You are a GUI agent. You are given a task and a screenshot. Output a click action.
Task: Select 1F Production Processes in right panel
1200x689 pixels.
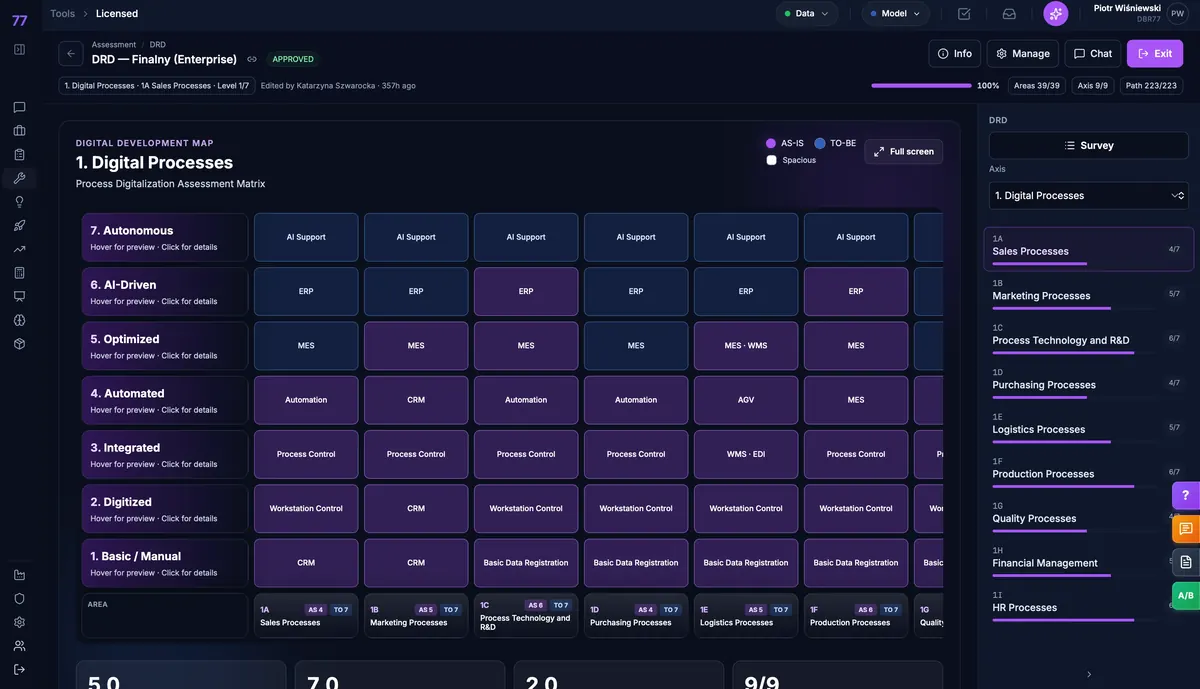(1088, 471)
